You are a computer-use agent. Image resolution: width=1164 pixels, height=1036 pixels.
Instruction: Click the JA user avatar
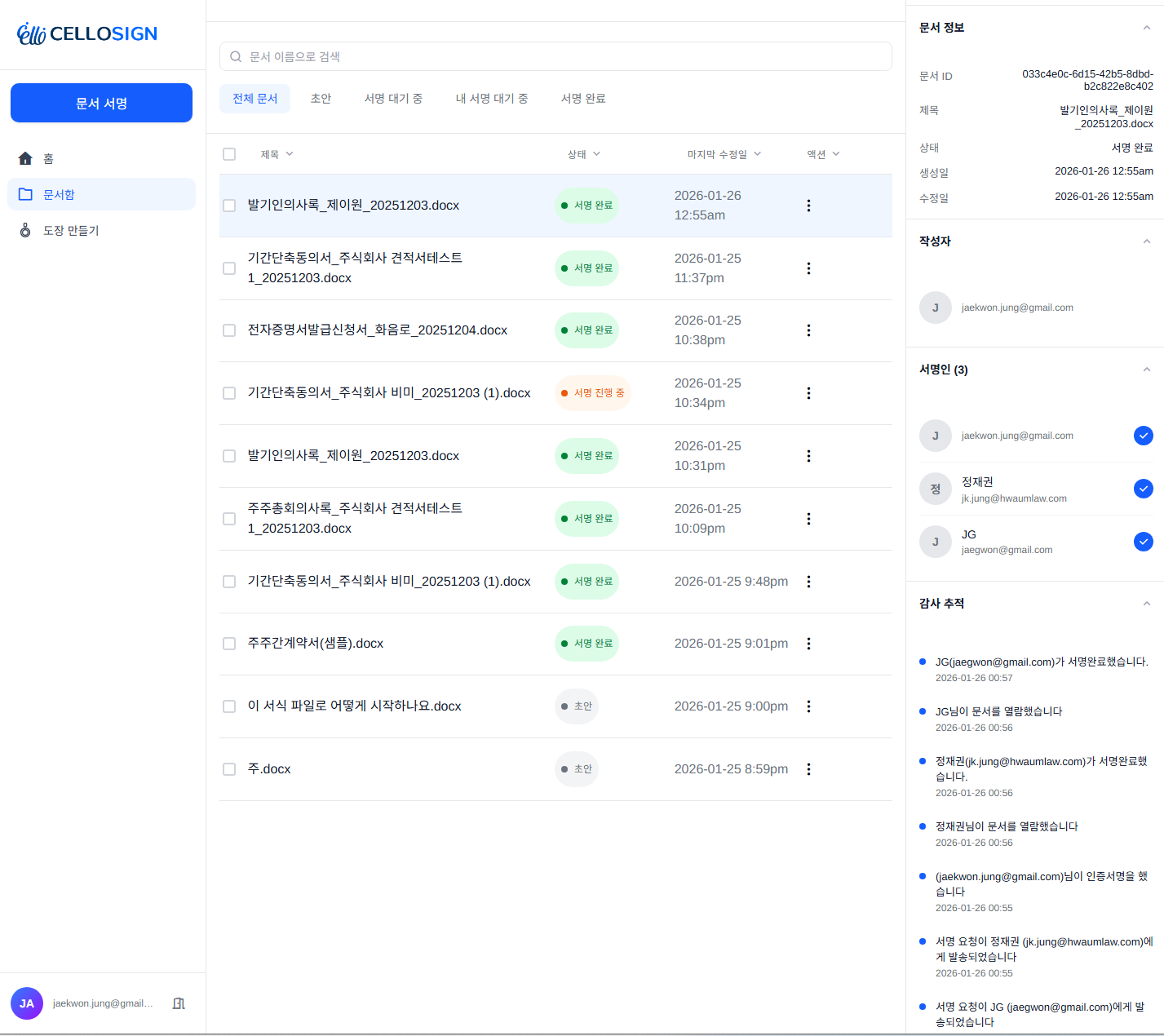click(27, 1003)
